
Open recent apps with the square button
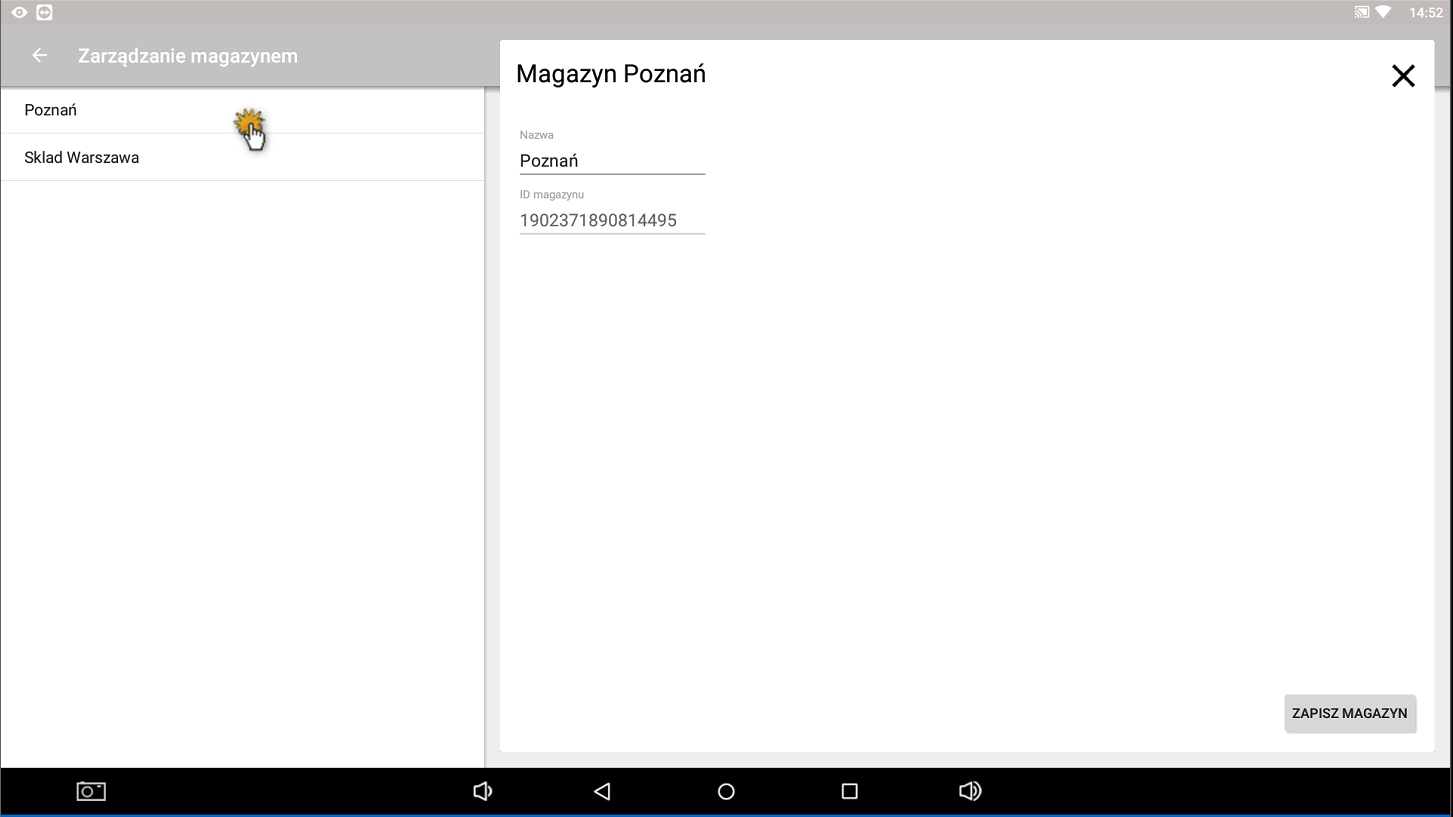click(x=849, y=791)
